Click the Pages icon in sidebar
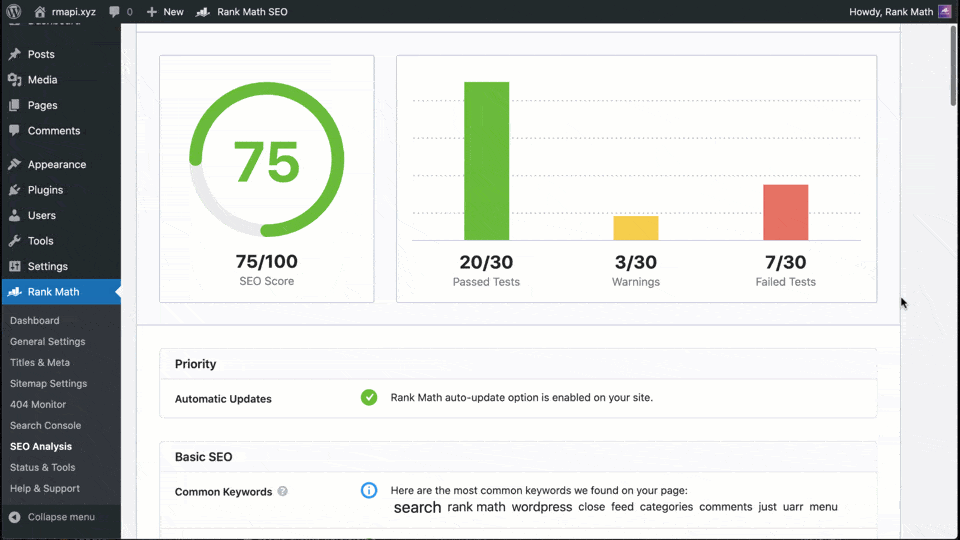Viewport: 960px width, 540px height. pyautogui.click(x=15, y=105)
